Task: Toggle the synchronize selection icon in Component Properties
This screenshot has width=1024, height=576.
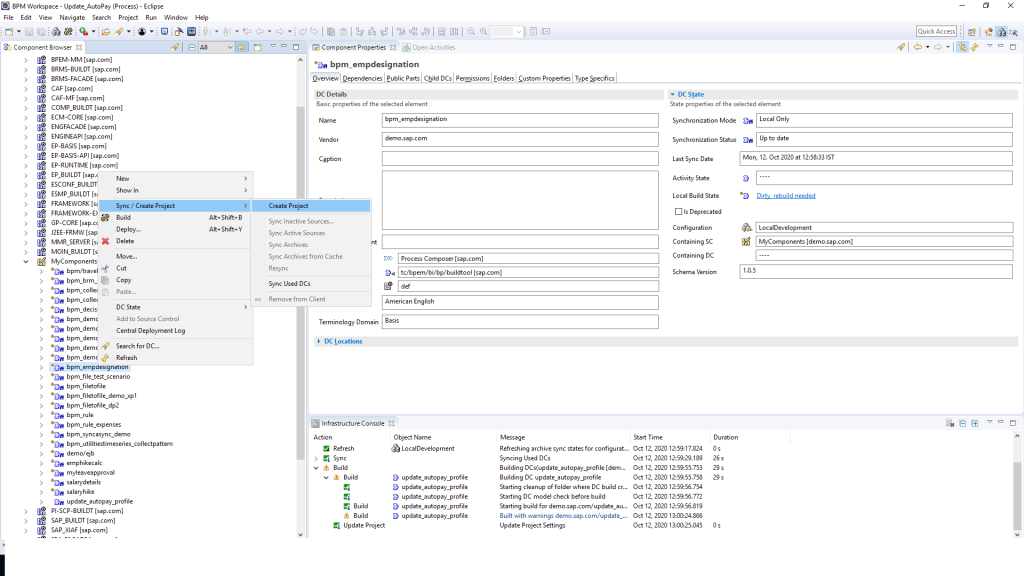Action: point(962,47)
